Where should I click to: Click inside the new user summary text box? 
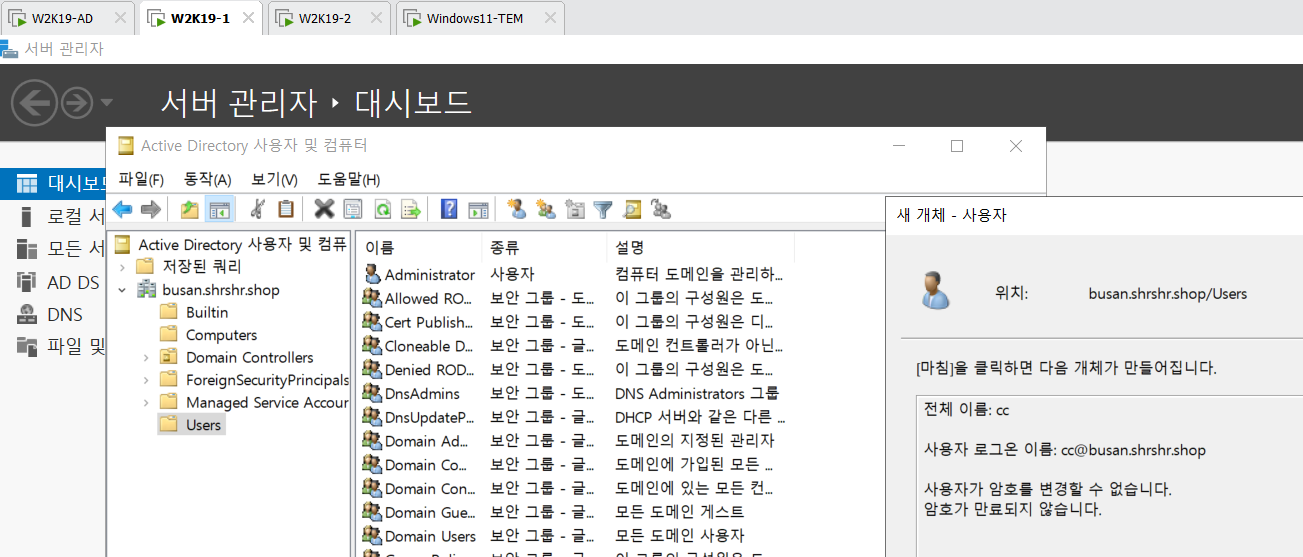click(x=1110, y=475)
